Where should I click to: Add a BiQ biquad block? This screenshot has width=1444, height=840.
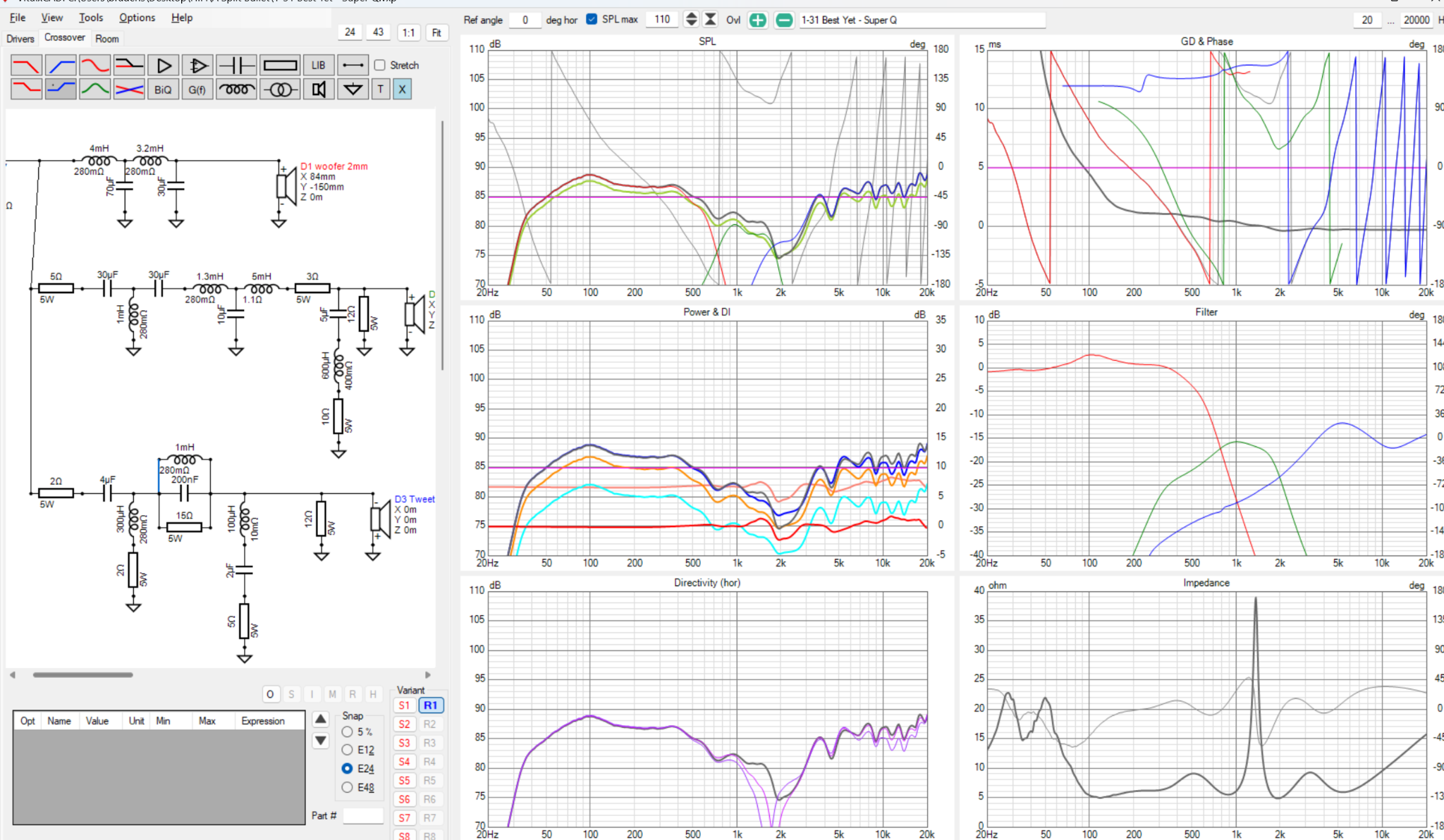[163, 89]
